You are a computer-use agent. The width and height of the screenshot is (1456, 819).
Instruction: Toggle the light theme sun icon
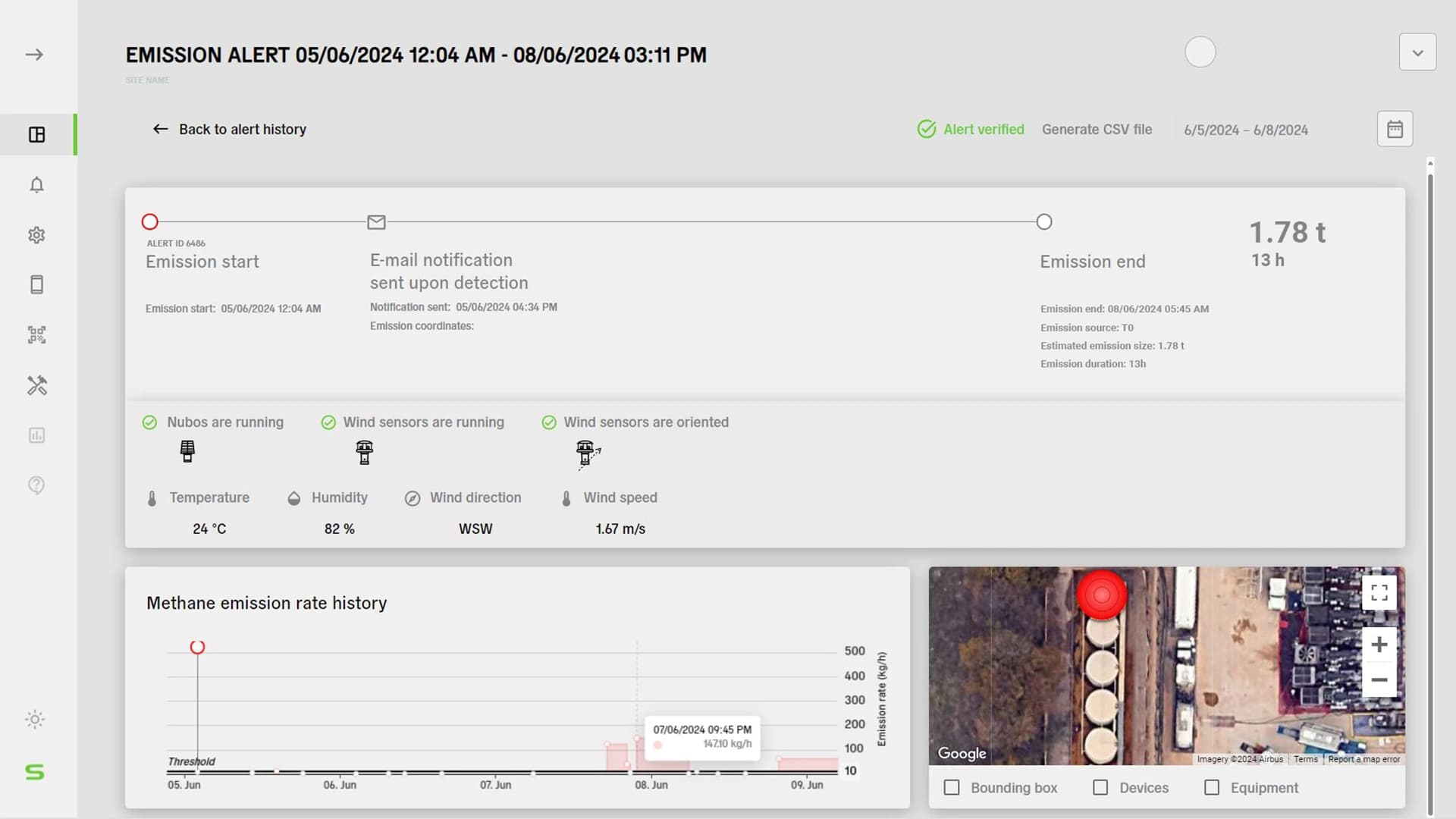click(35, 719)
